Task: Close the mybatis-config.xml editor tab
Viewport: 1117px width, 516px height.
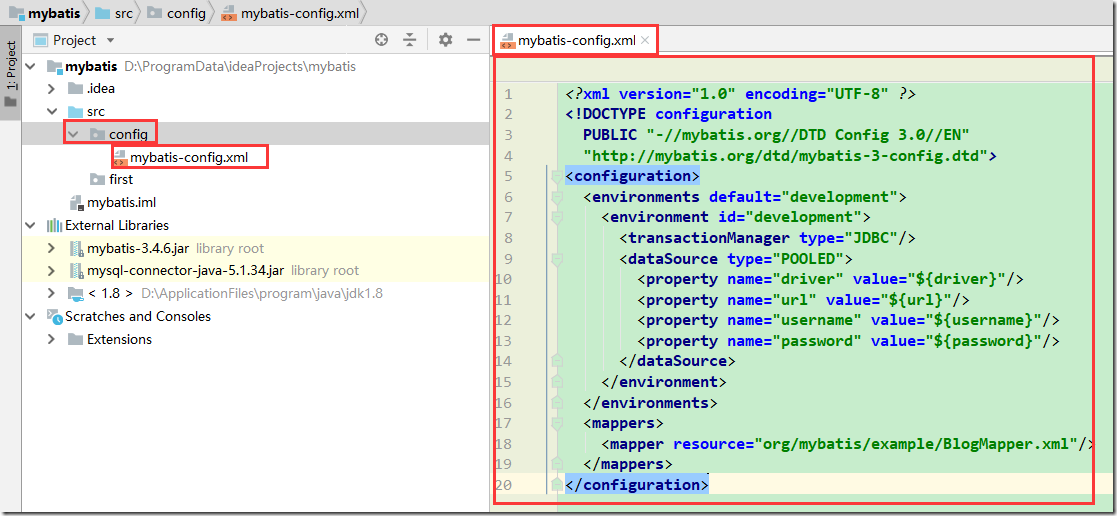Action: click(645, 41)
